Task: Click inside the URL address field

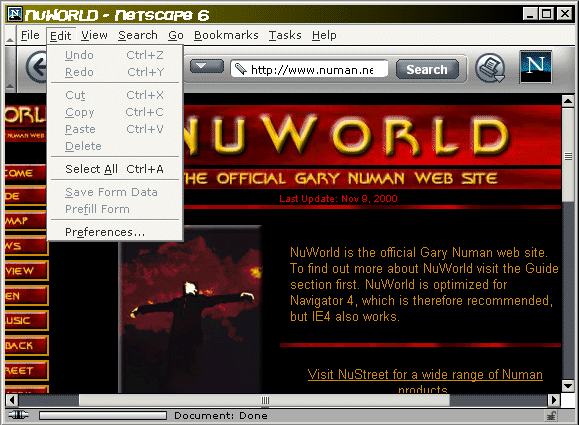Action: tap(309, 69)
